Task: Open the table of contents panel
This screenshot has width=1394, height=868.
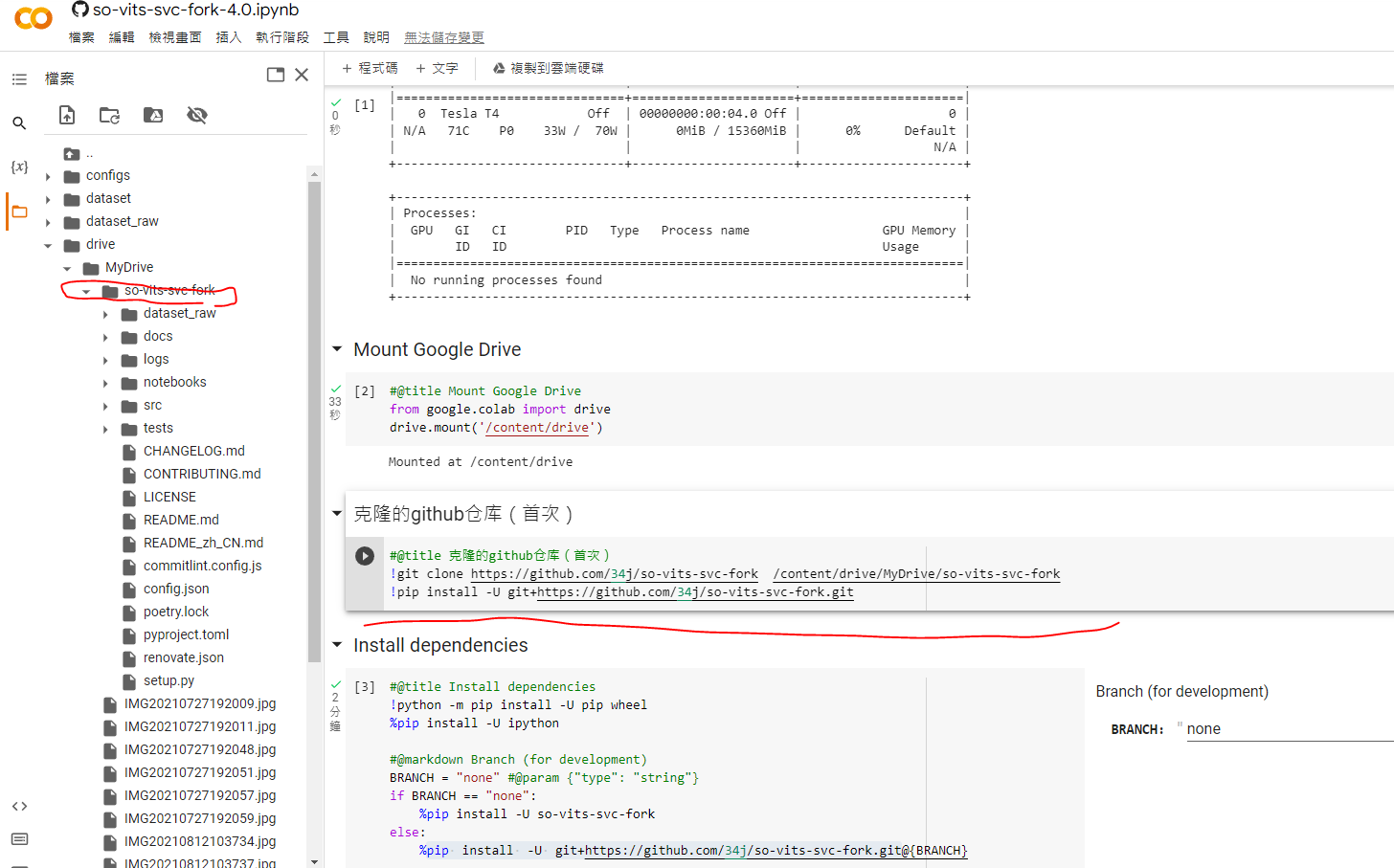Action: click(18, 78)
